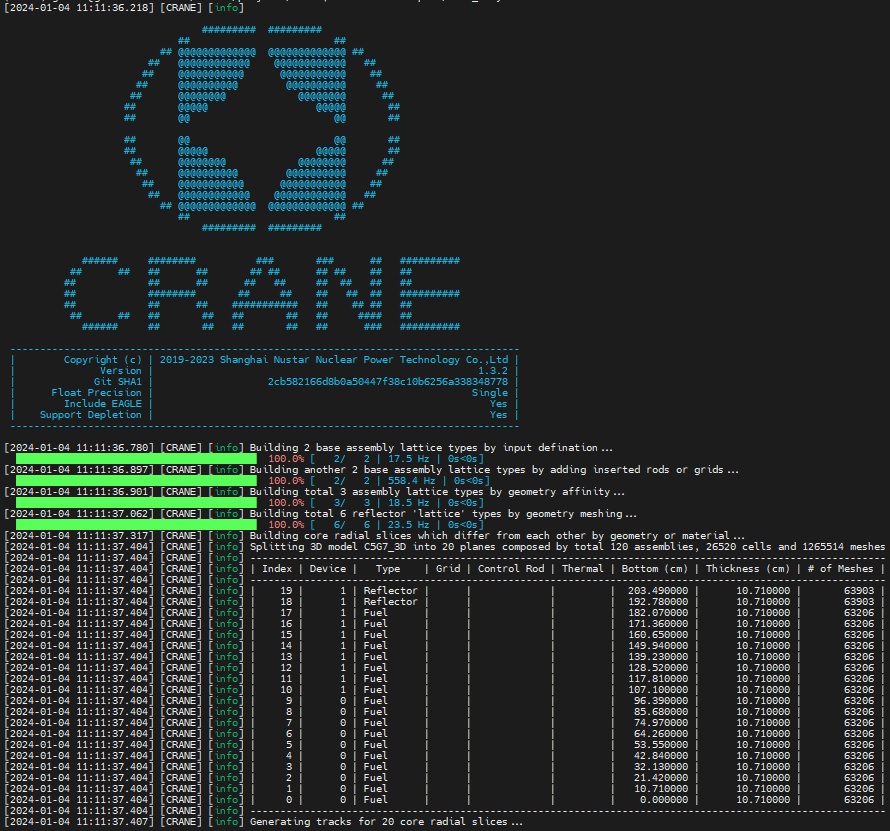Select bottom value 182.070000

point(658,613)
